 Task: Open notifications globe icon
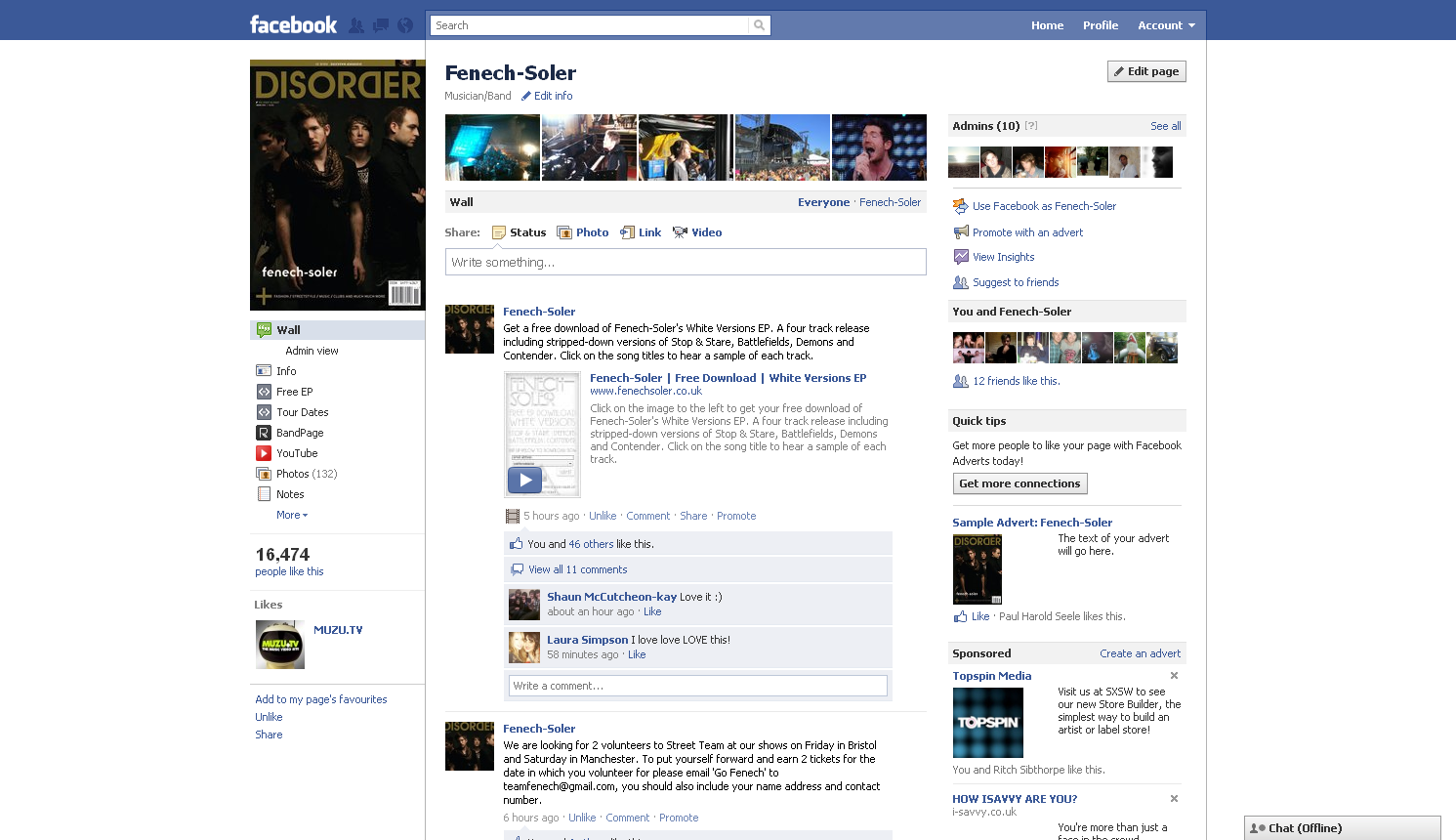pyautogui.click(x=405, y=25)
